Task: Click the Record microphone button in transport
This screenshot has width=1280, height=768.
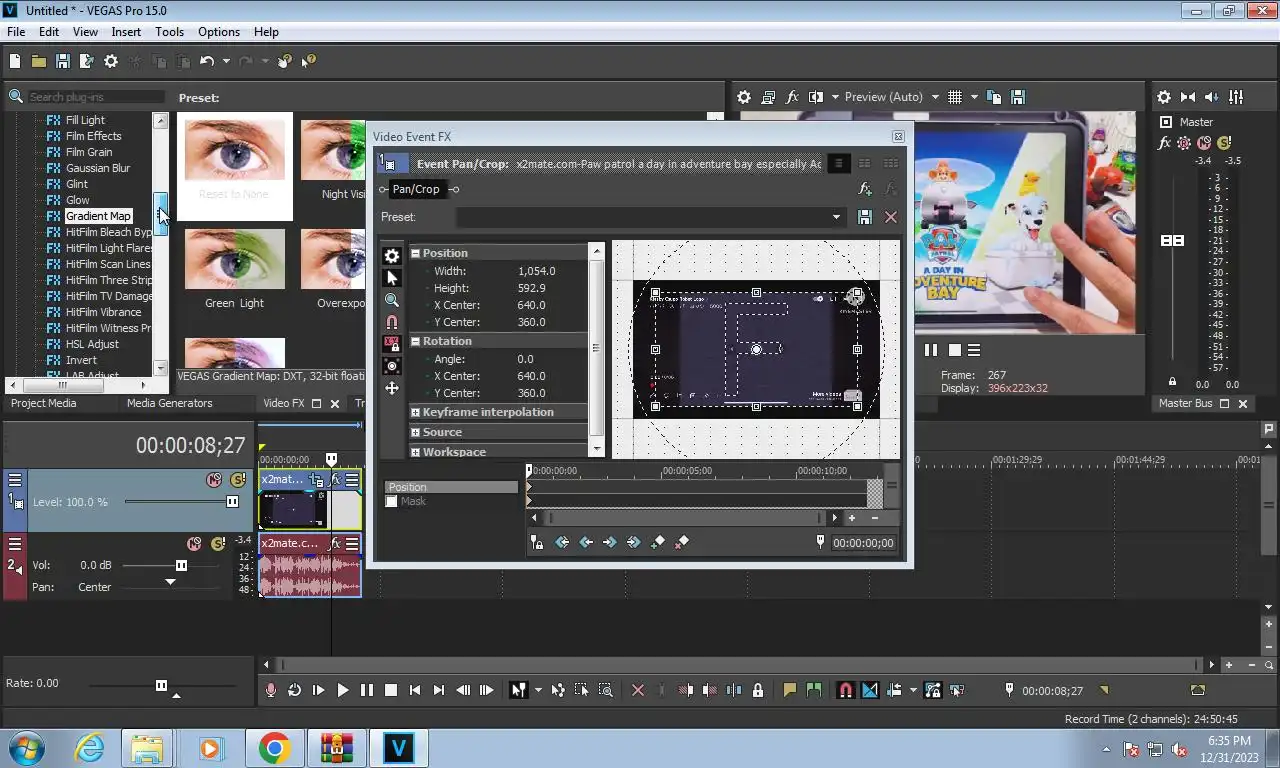Action: click(270, 690)
